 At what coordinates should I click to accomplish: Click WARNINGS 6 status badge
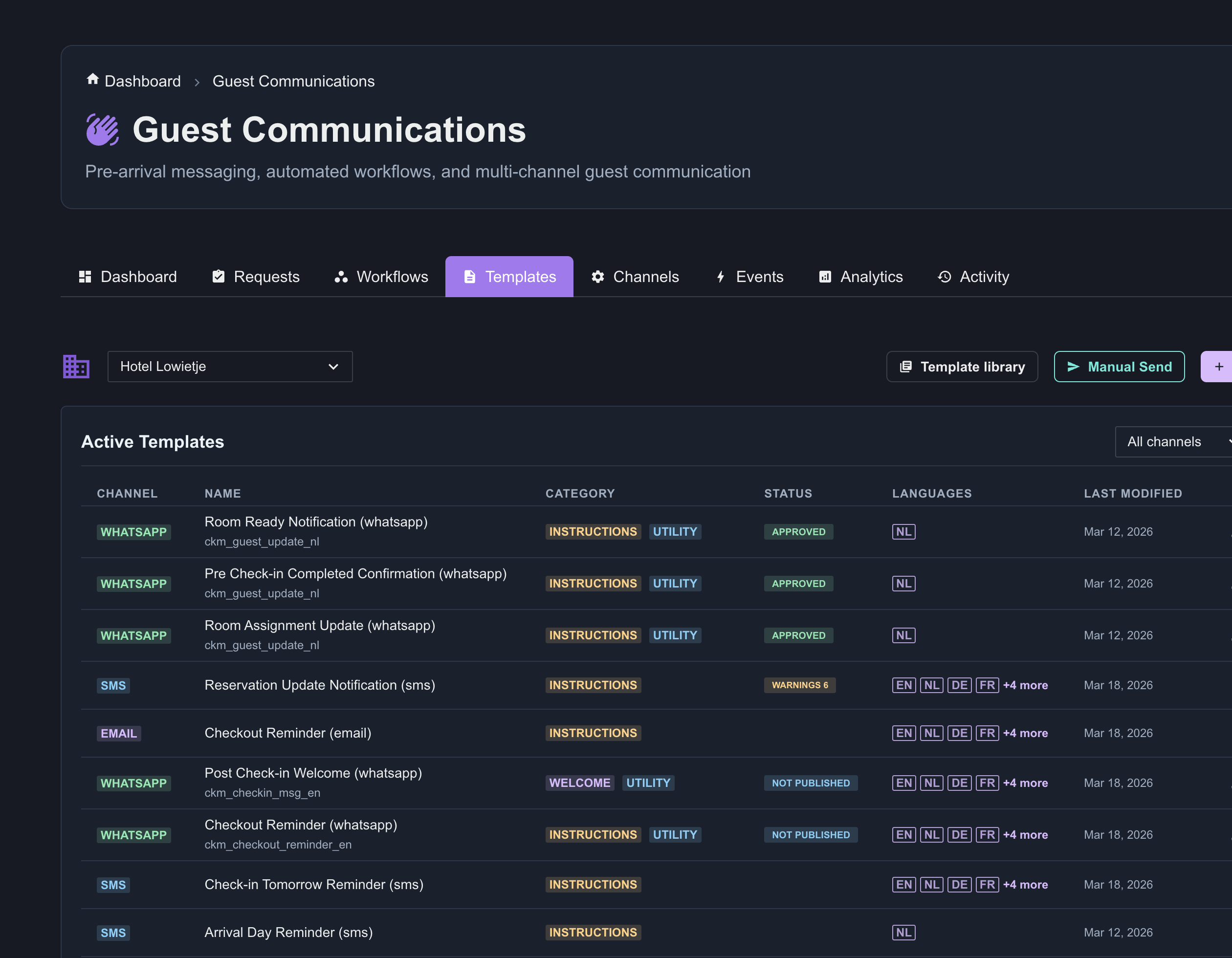click(x=800, y=685)
